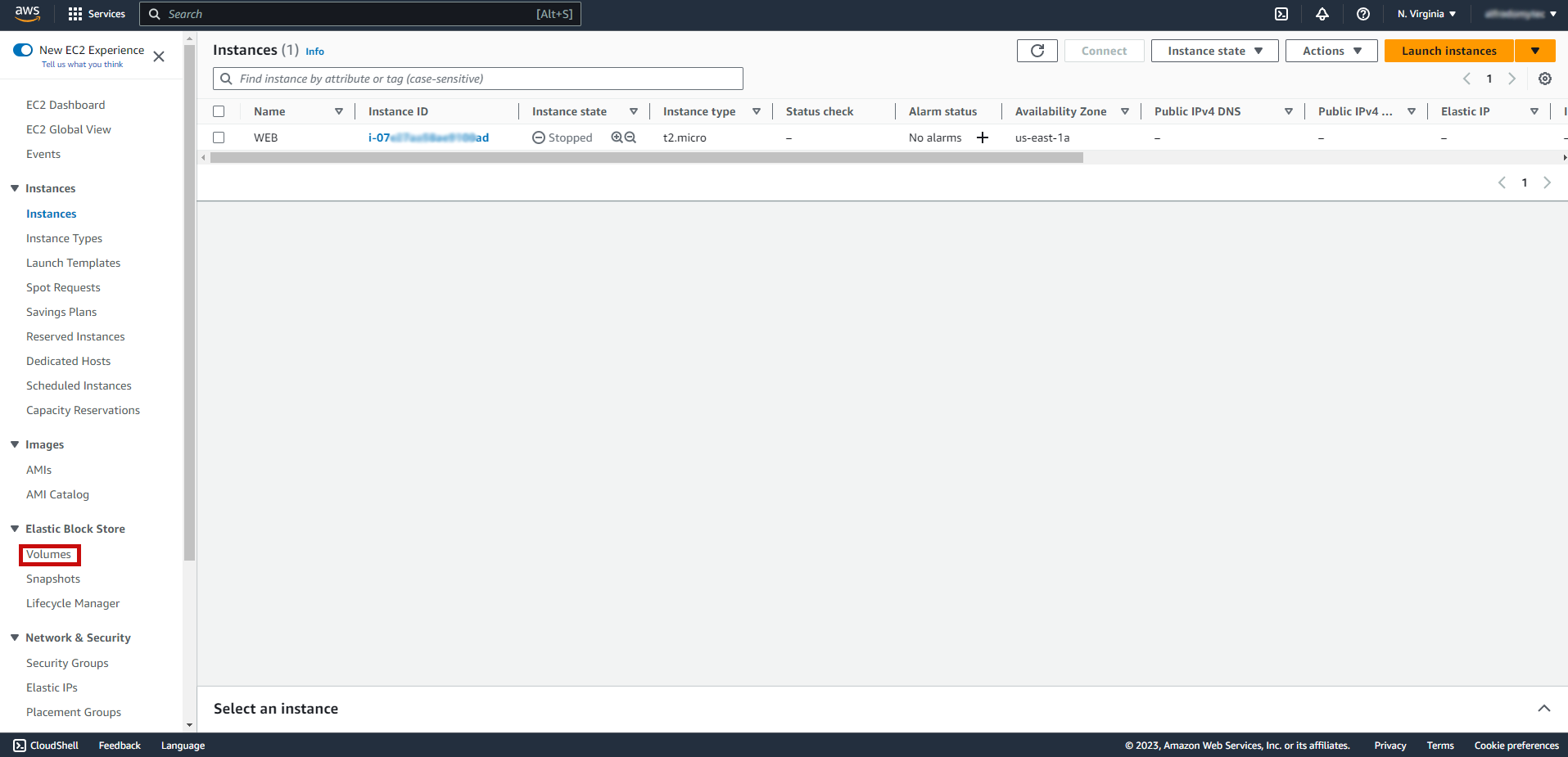Open CloudShell in the footer
1568x757 pixels.
tap(46, 746)
